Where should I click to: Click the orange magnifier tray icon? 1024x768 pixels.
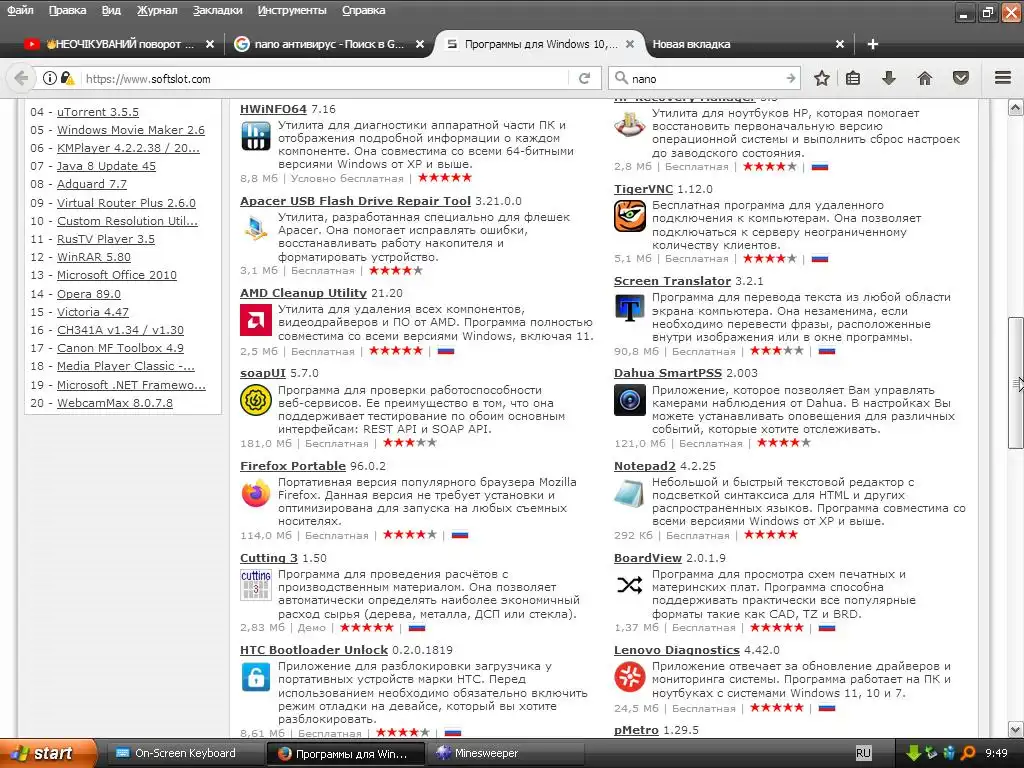point(968,753)
